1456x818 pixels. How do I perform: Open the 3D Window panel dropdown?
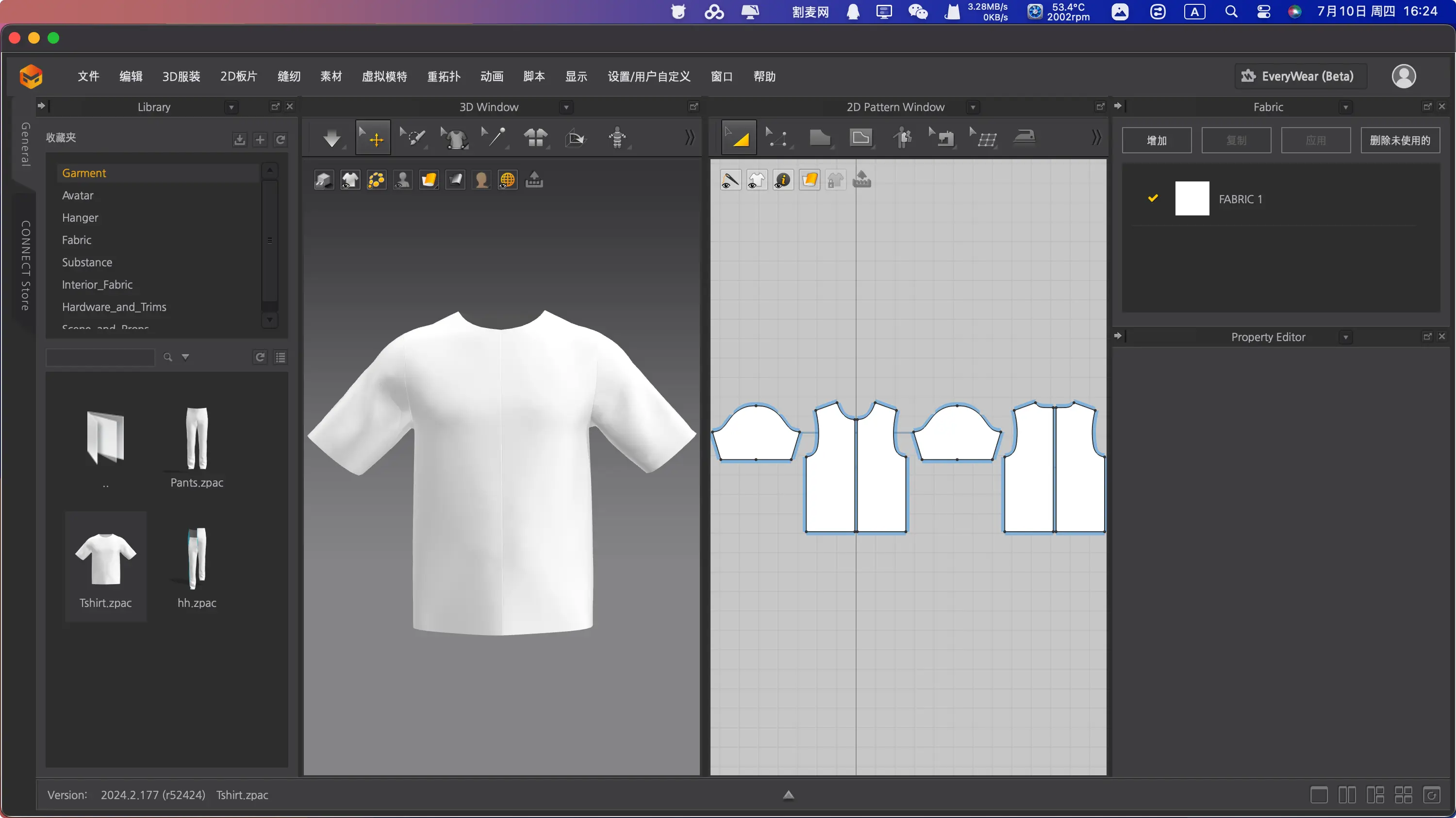pyautogui.click(x=566, y=107)
